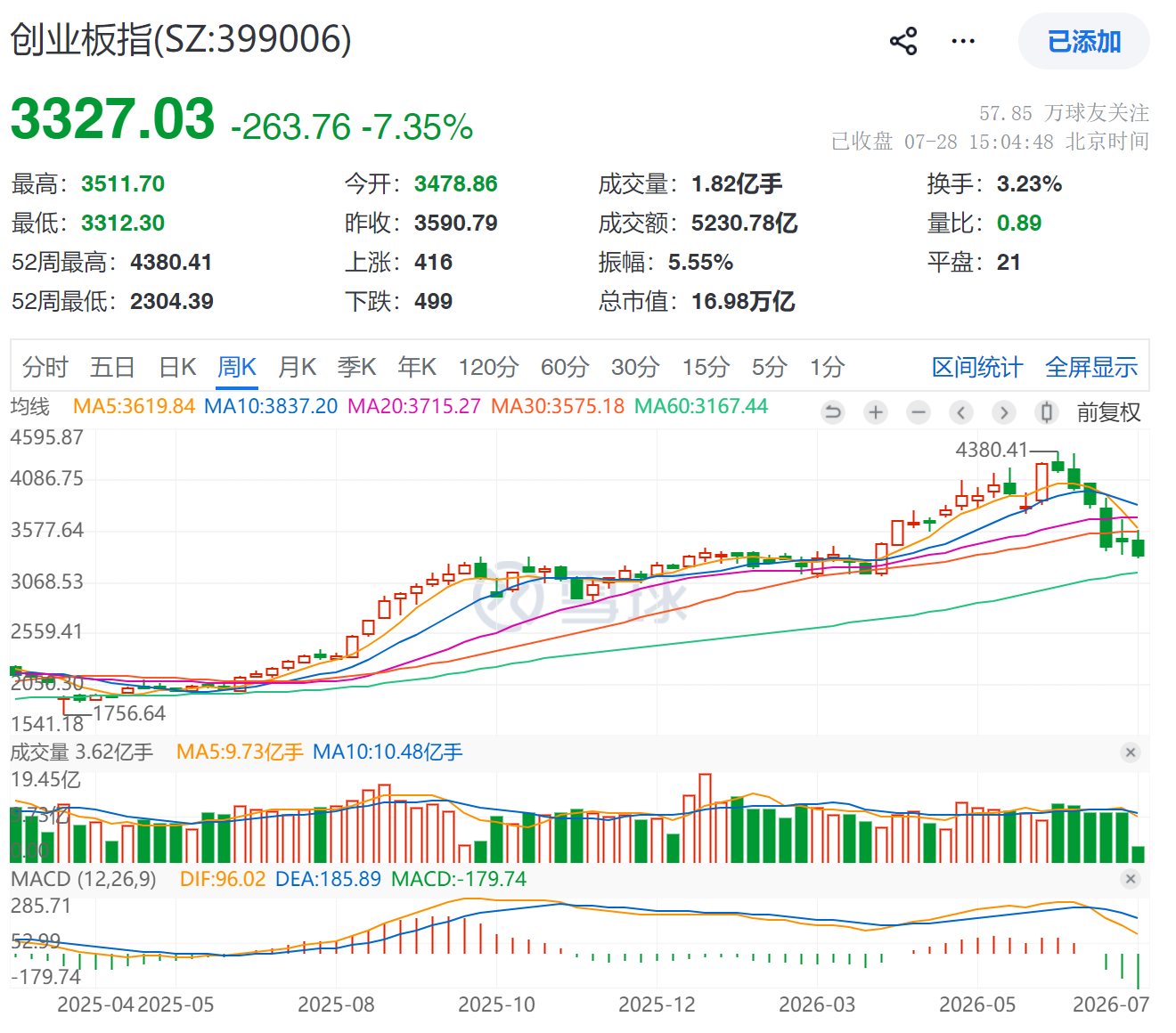Click the 区间统计 link
Image resolution: width=1176 pixels, height=1033 pixels.
(x=977, y=367)
